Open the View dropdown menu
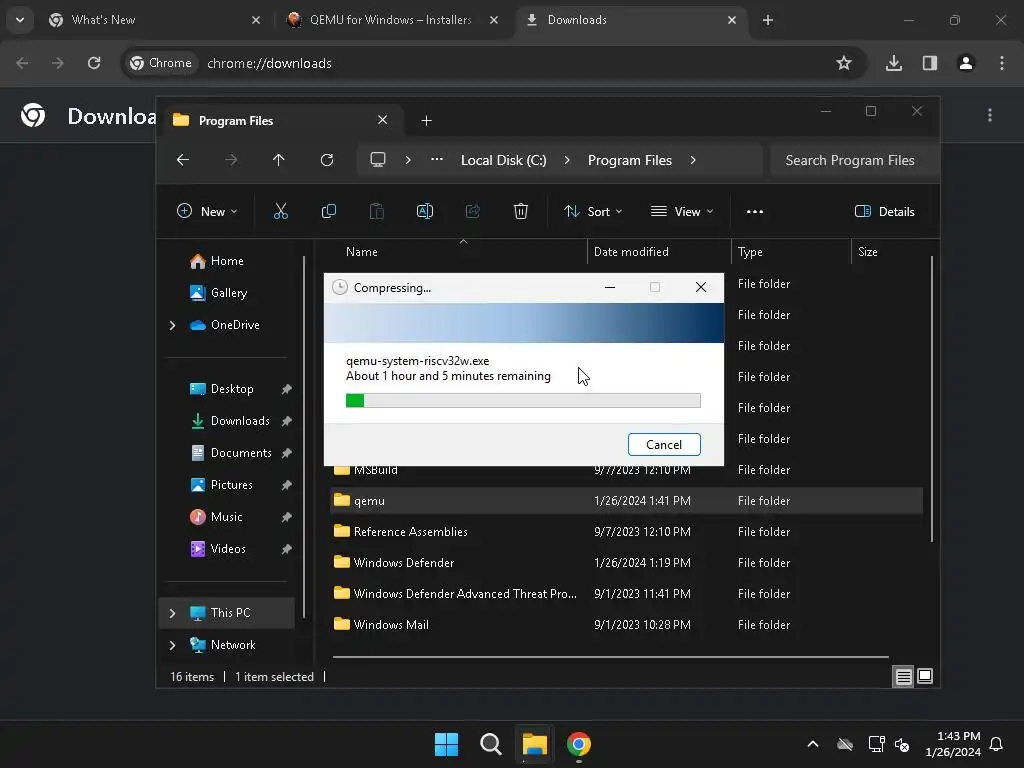Viewport: 1024px width, 768px height. (x=682, y=212)
